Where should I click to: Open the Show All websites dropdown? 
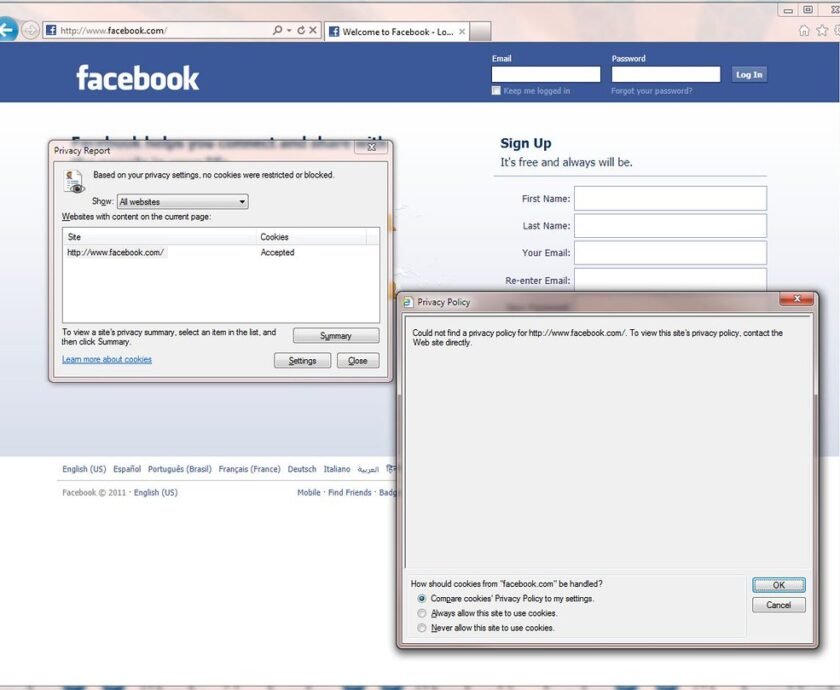click(x=183, y=202)
